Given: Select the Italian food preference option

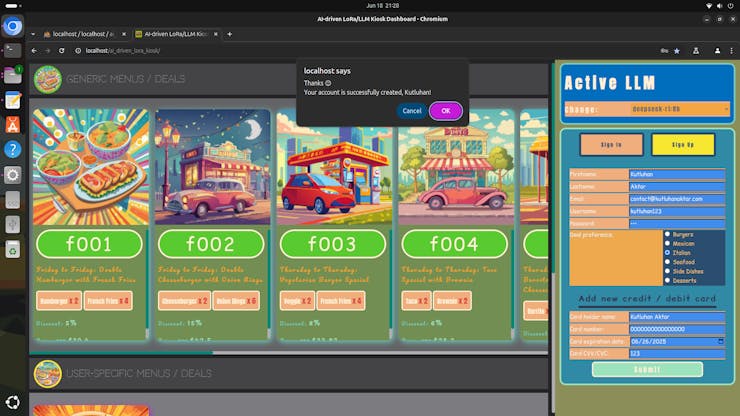Looking at the screenshot, I should (667, 253).
